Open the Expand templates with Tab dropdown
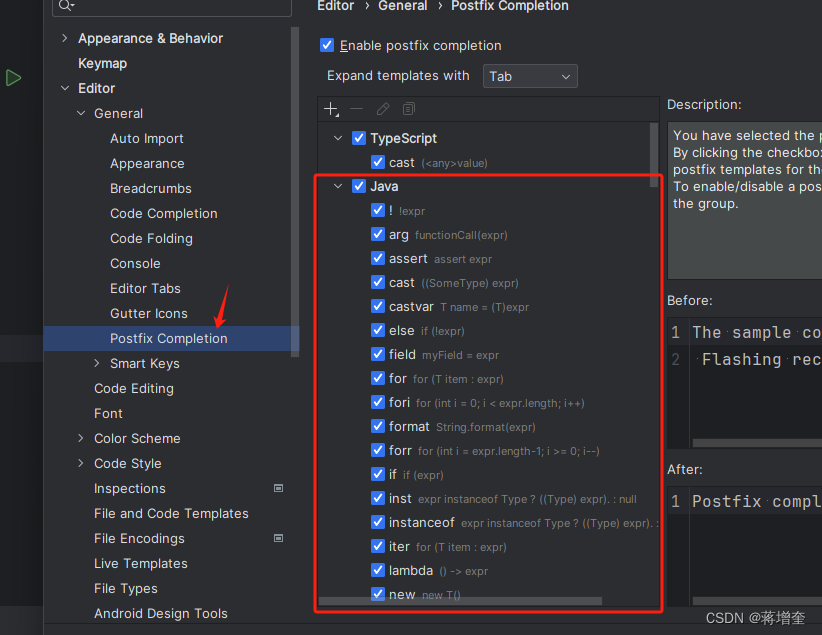 [x=530, y=76]
